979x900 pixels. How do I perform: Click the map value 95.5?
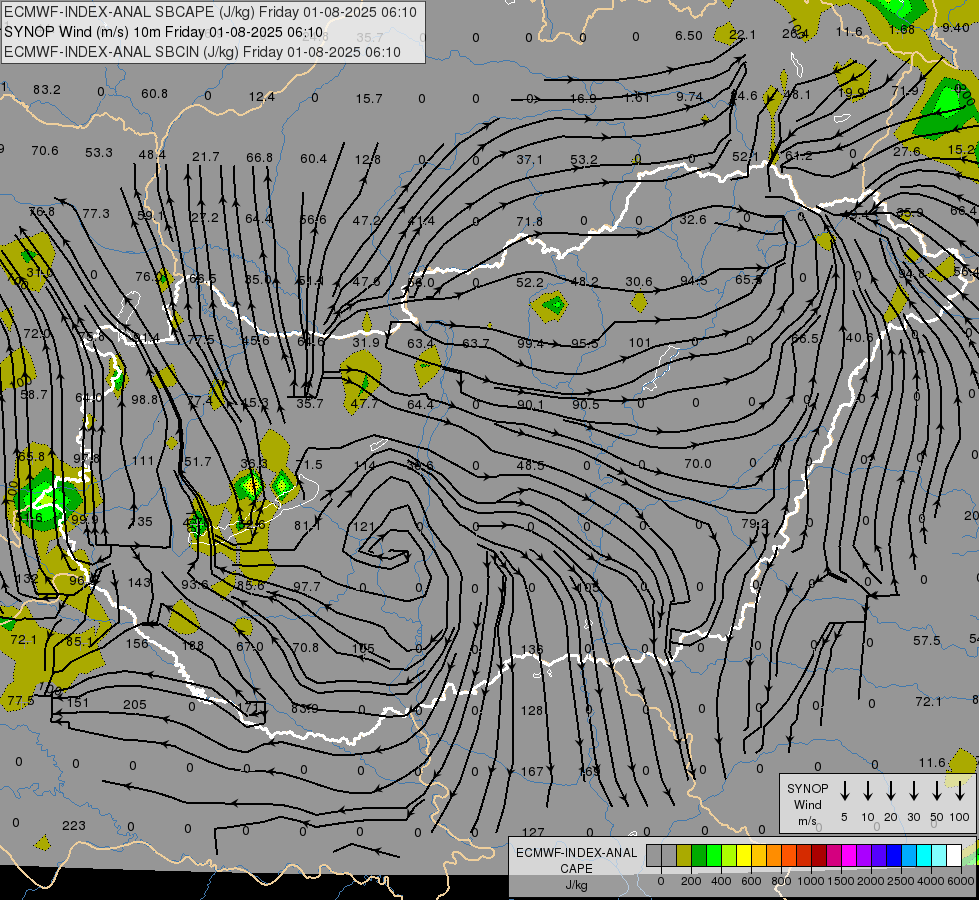(585, 344)
